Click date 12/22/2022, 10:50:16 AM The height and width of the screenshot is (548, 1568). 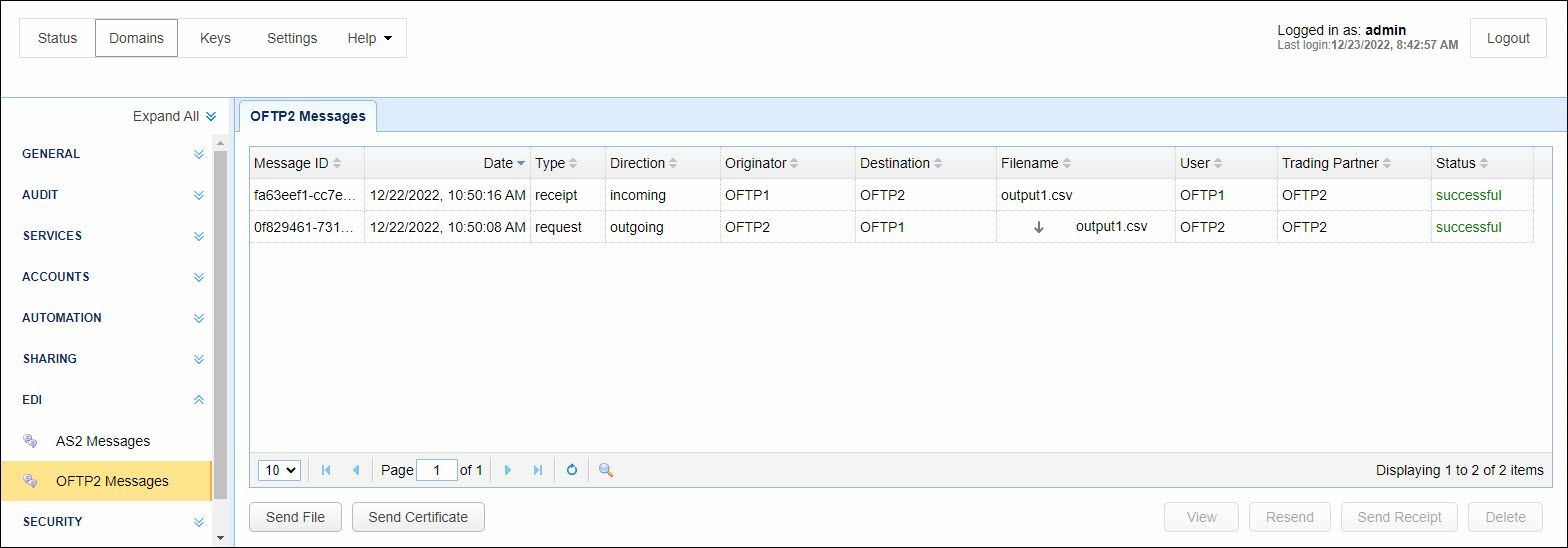[x=448, y=195]
